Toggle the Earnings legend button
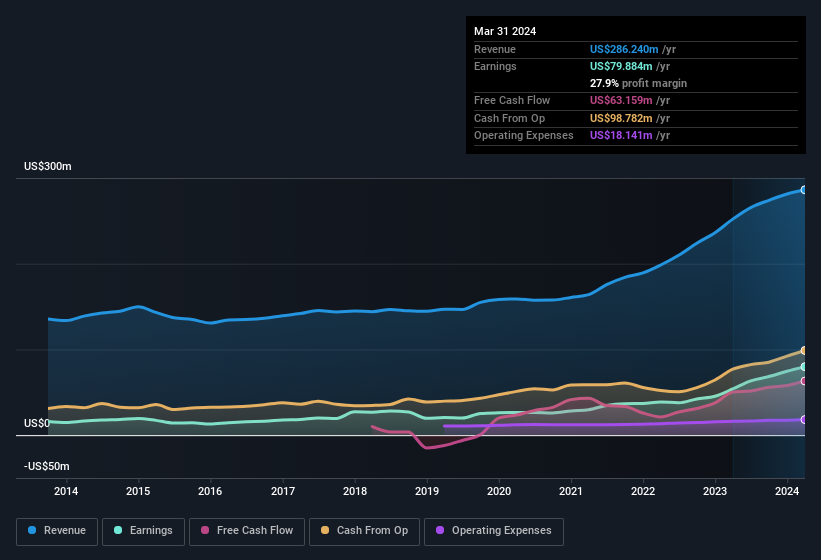Viewport: 821px width, 560px height. (143, 531)
